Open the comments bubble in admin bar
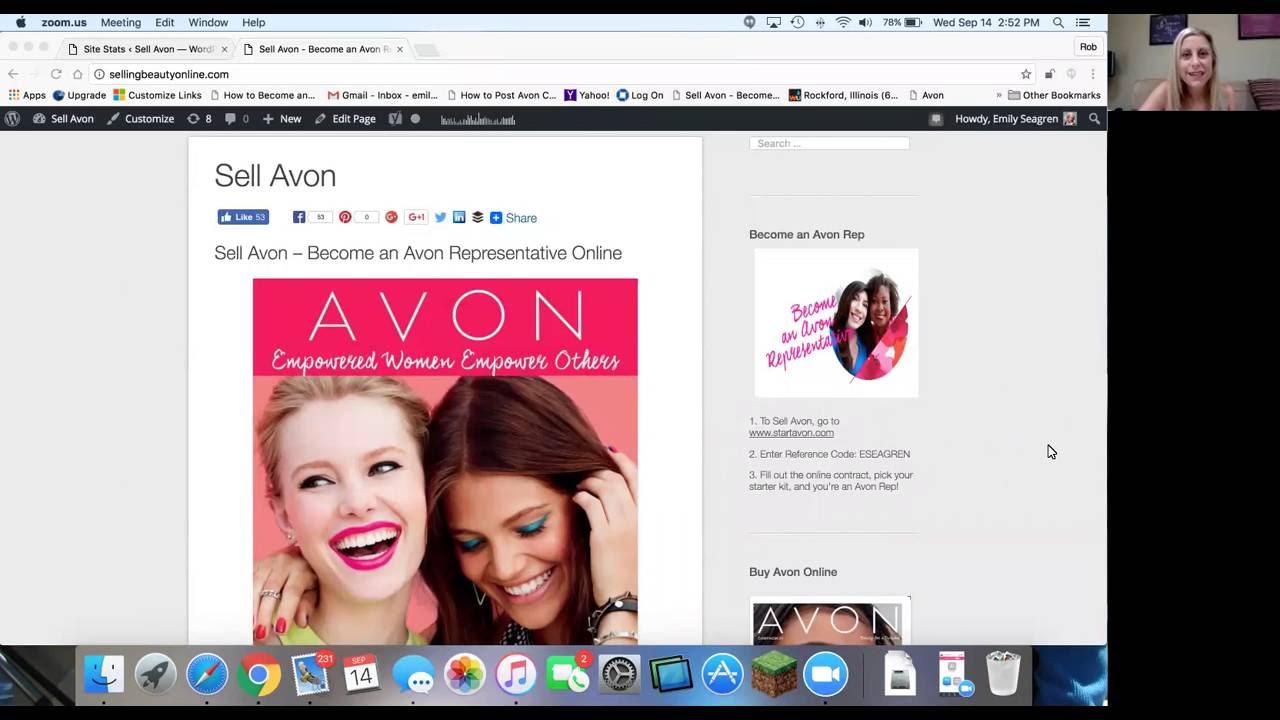Image resolution: width=1280 pixels, height=720 pixels. 237,119
